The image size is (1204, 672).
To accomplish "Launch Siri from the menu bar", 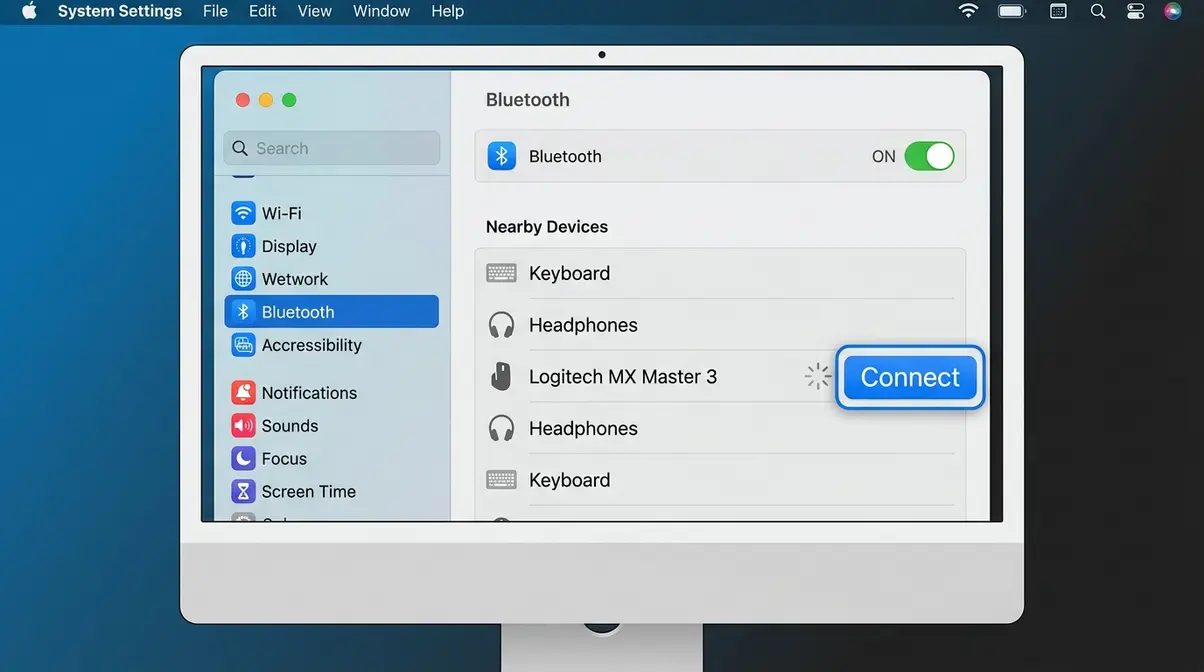I will click(1173, 11).
